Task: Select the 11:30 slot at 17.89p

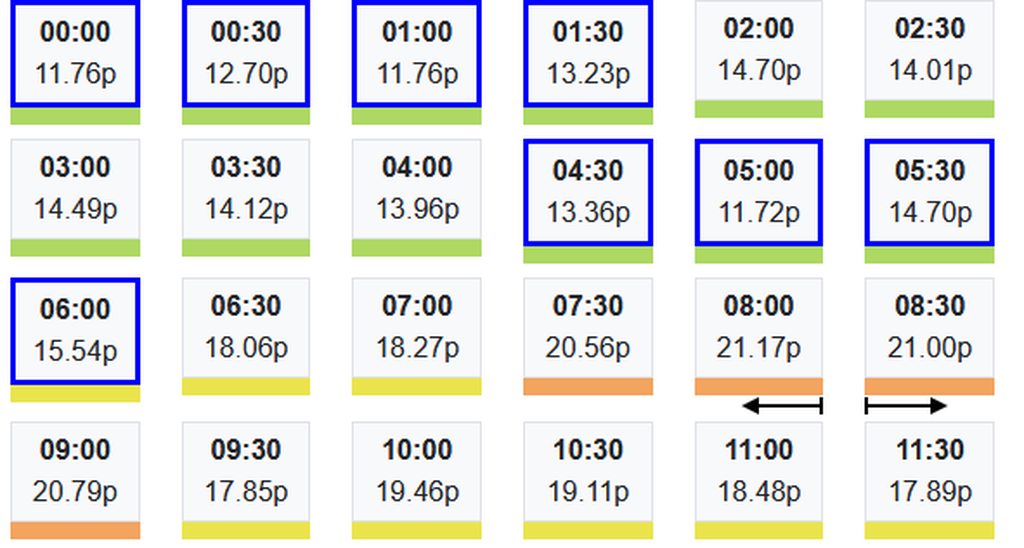Action: [930, 472]
